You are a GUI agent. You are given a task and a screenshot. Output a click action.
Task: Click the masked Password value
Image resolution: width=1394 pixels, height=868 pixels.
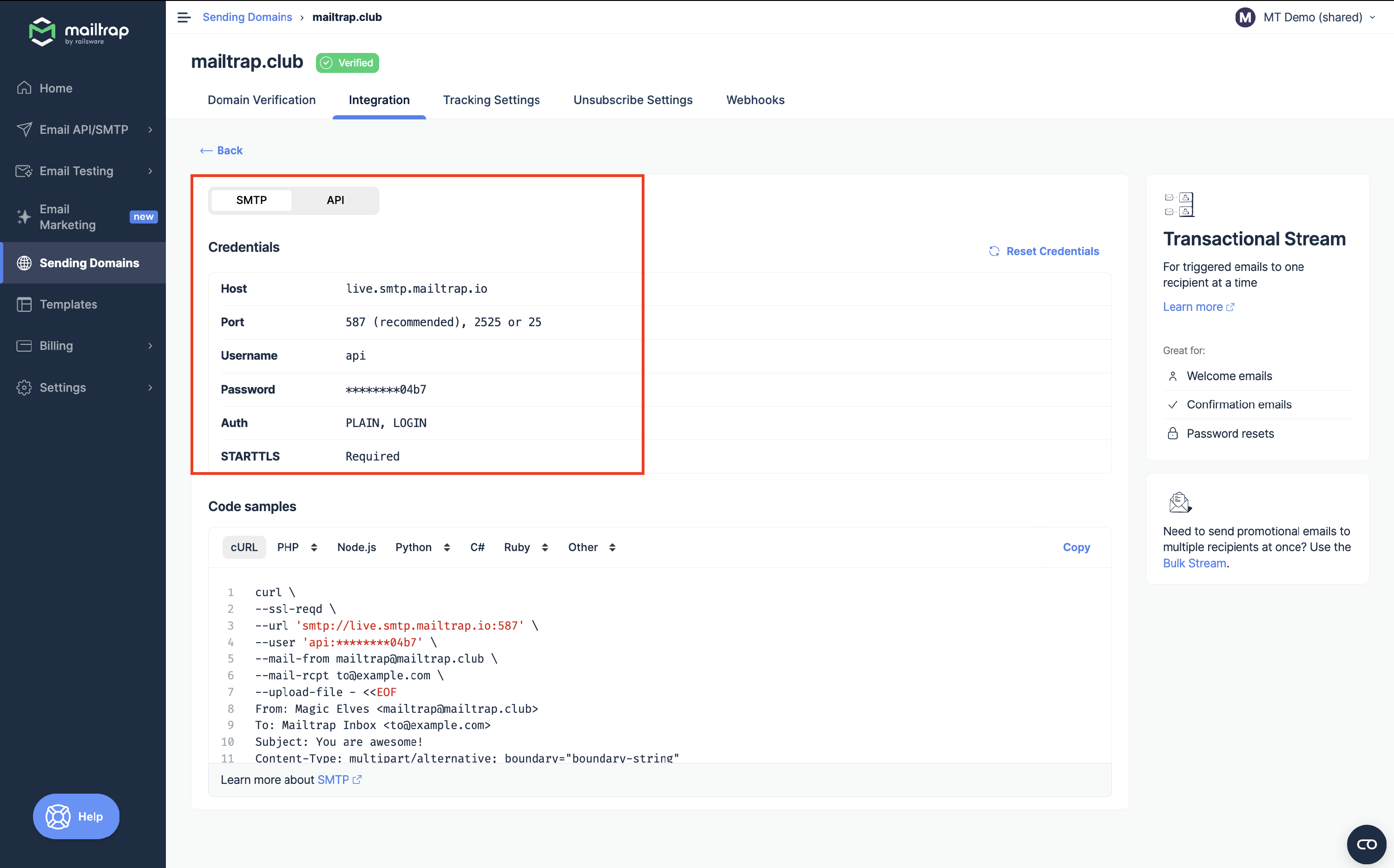click(x=386, y=390)
